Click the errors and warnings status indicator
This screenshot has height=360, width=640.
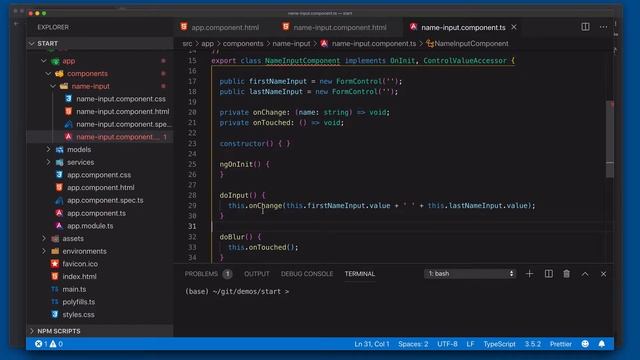(x=49, y=344)
